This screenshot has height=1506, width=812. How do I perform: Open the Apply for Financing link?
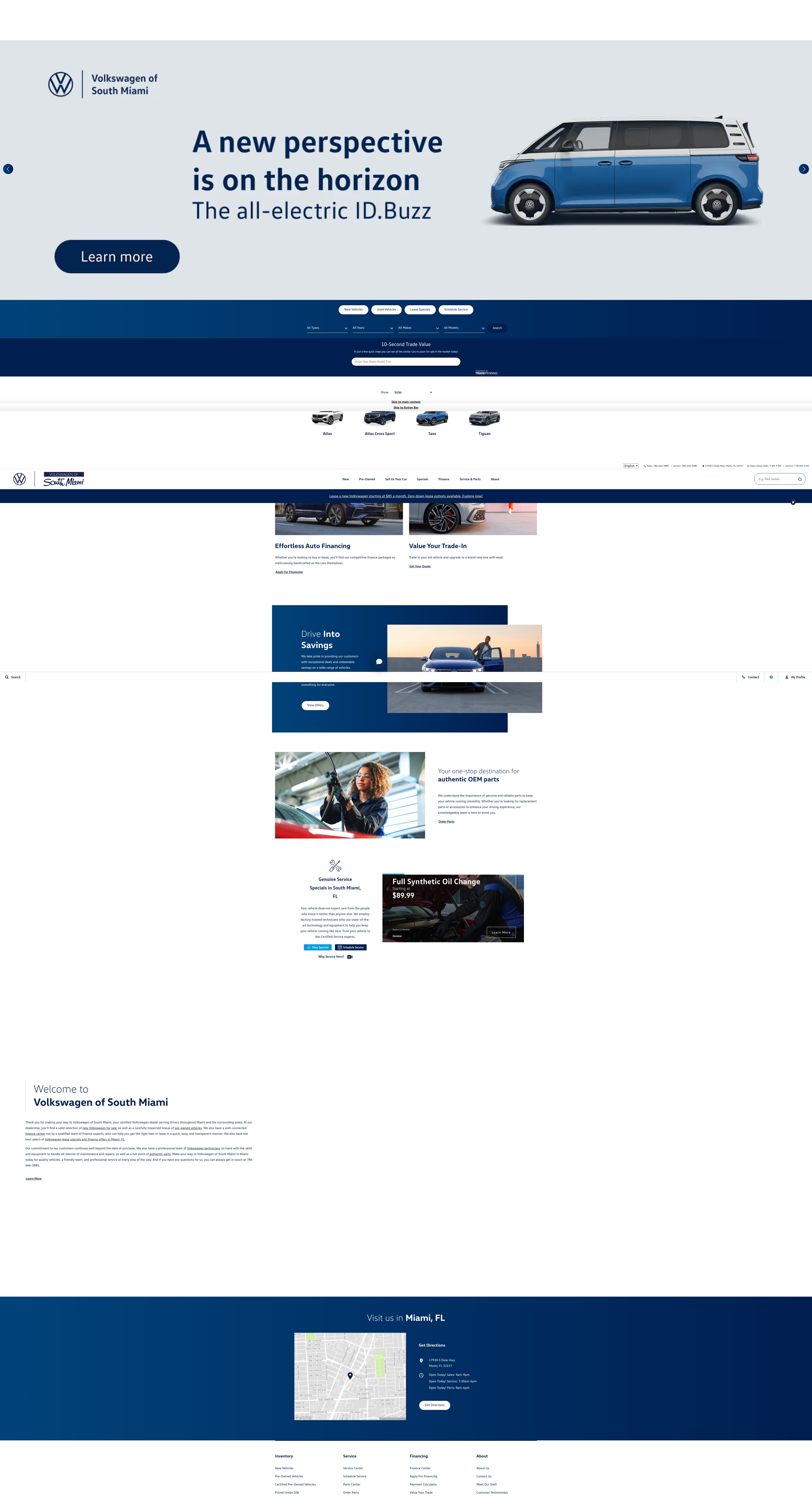[289, 572]
